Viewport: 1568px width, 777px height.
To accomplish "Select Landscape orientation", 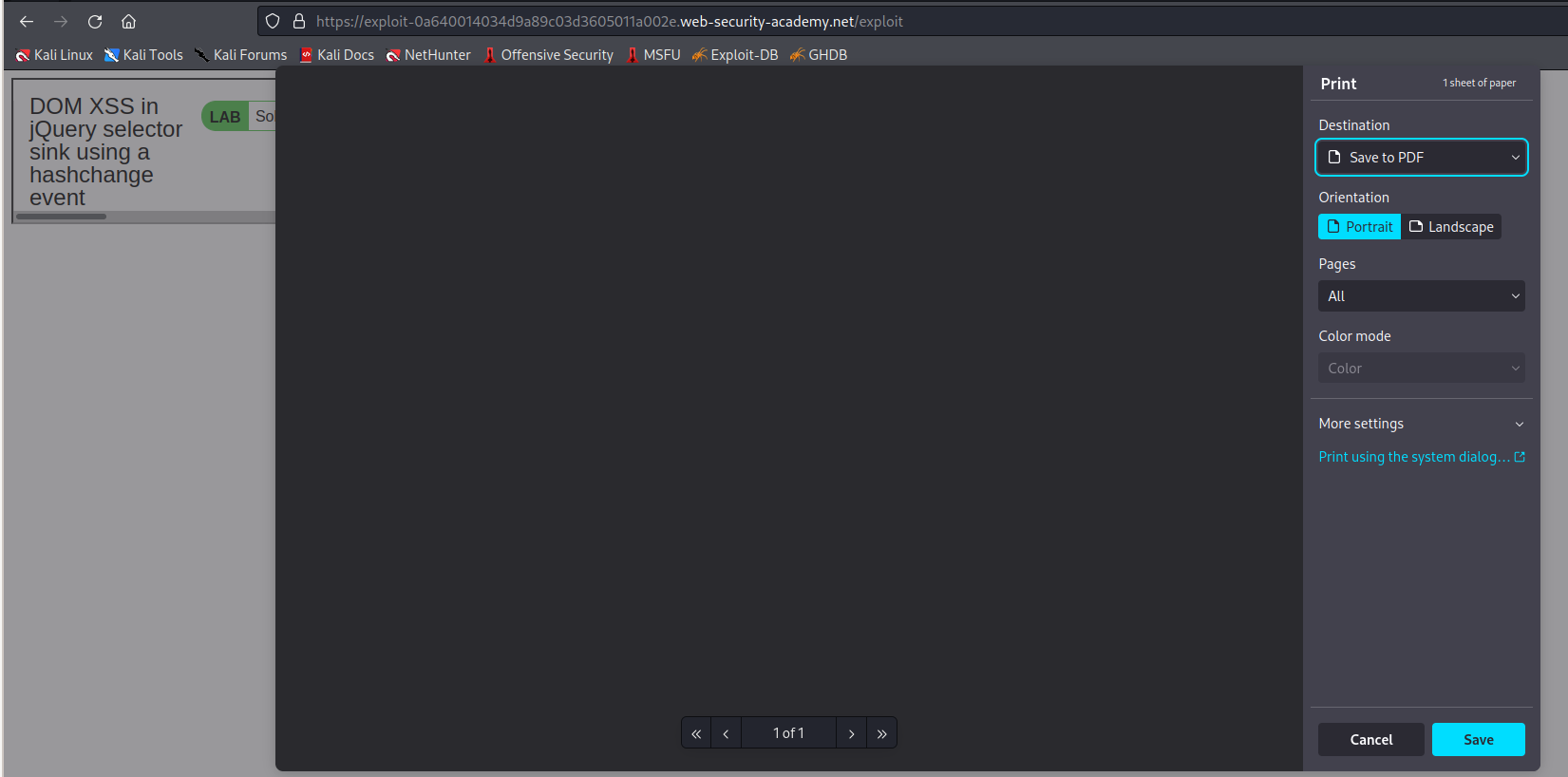I will 1451,227.
